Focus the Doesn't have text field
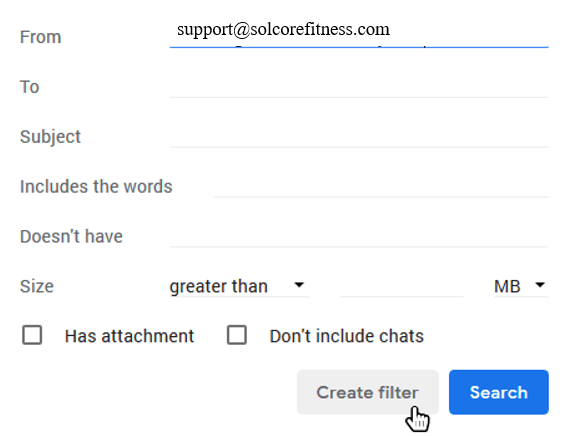 [x=359, y=236]
